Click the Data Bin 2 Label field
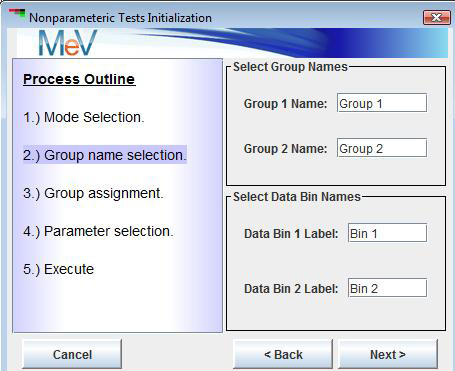 [x=387, y=288]
